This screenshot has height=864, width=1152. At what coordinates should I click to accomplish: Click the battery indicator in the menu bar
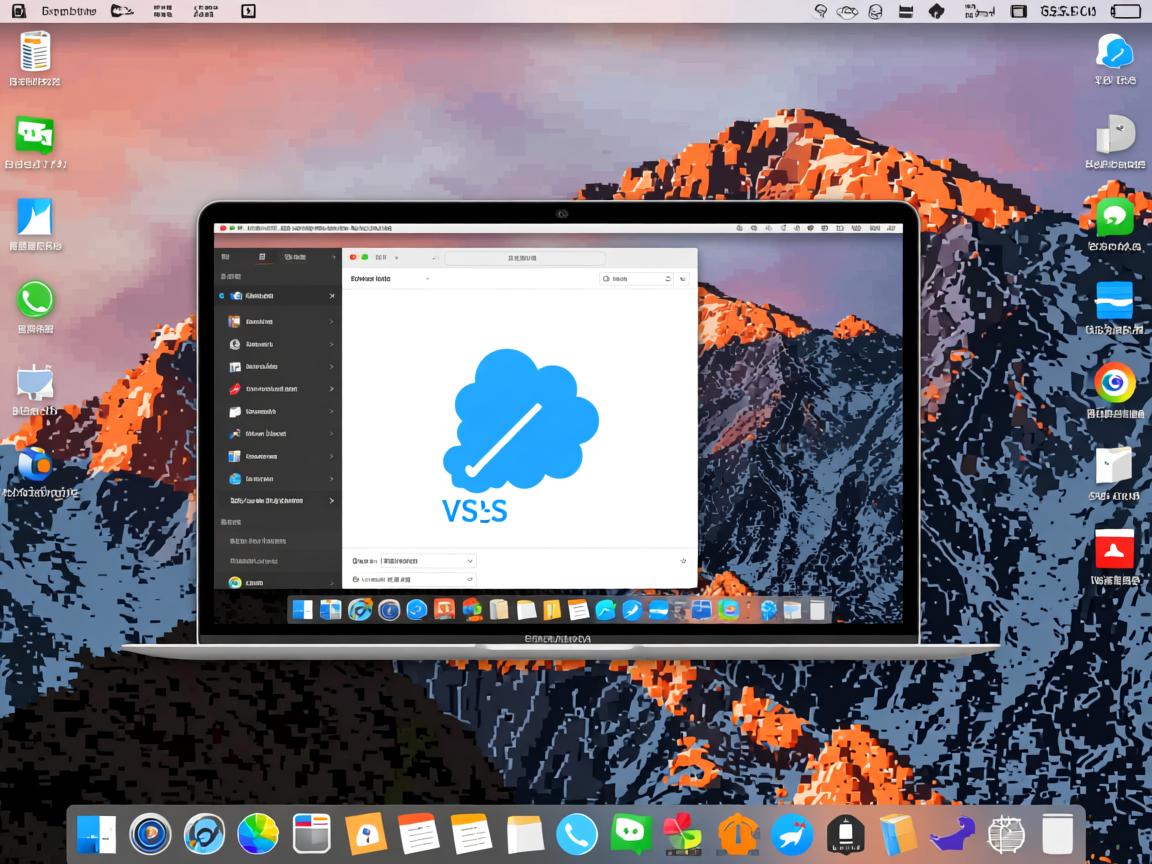click(1125, 11)
